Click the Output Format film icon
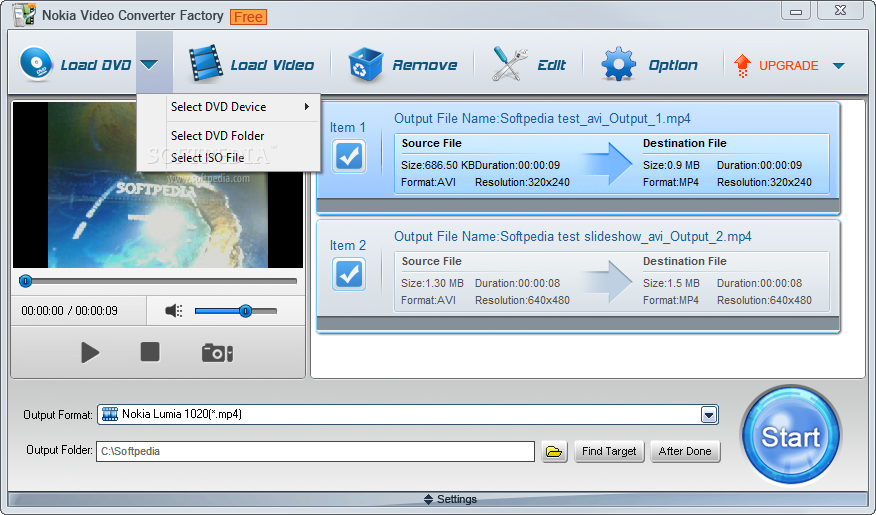The height and width of the screenshot is (515, 876). [x=110, y=414]
